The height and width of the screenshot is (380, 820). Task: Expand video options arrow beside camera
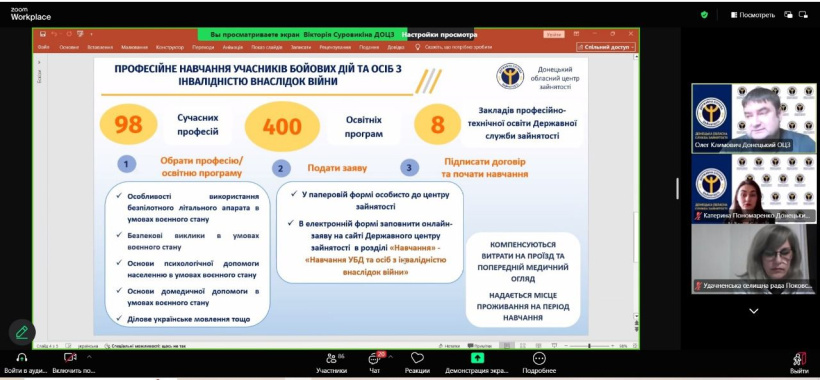point(88,356)
